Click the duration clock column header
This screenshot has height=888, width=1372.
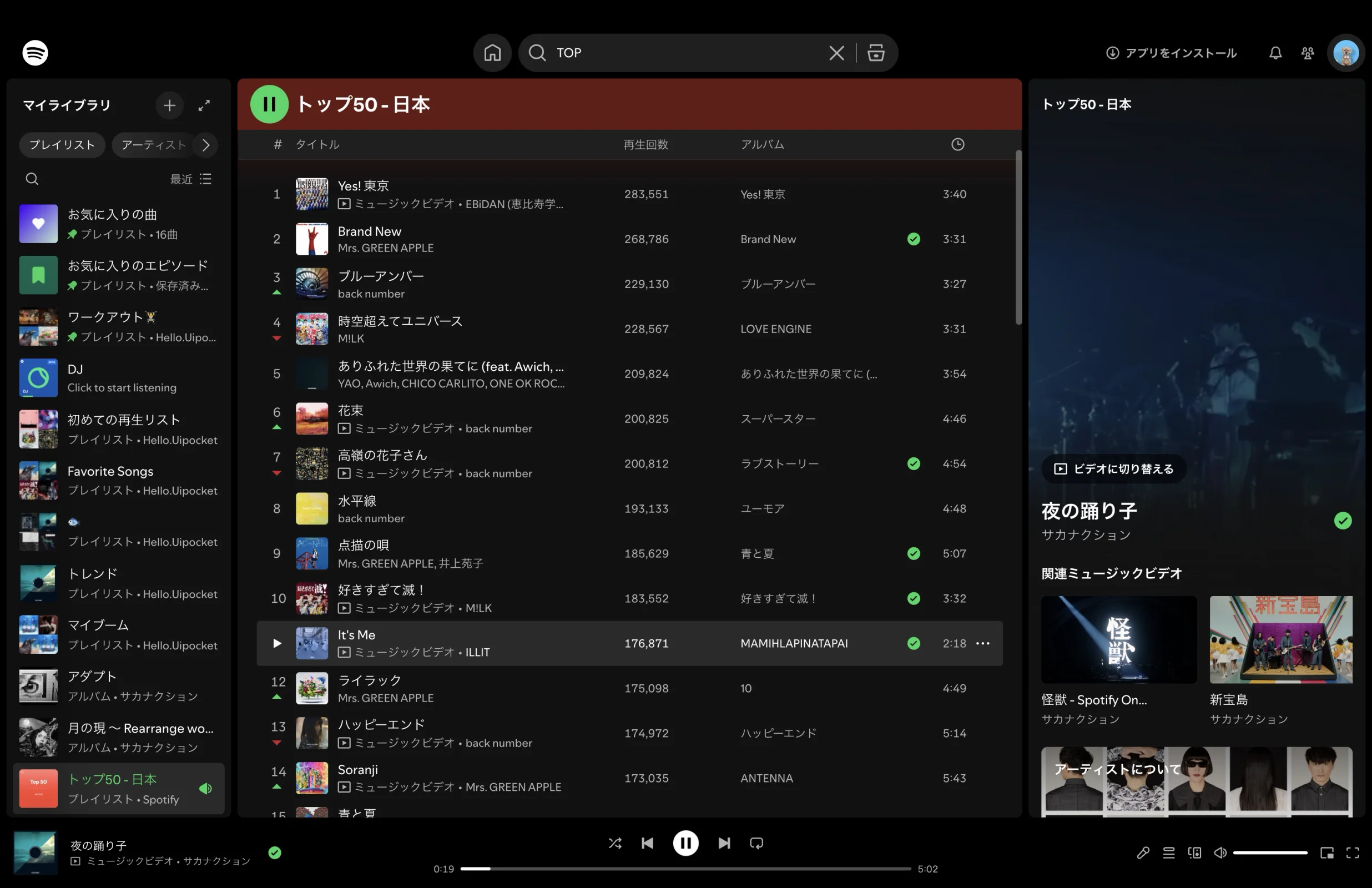coord(957,144)
